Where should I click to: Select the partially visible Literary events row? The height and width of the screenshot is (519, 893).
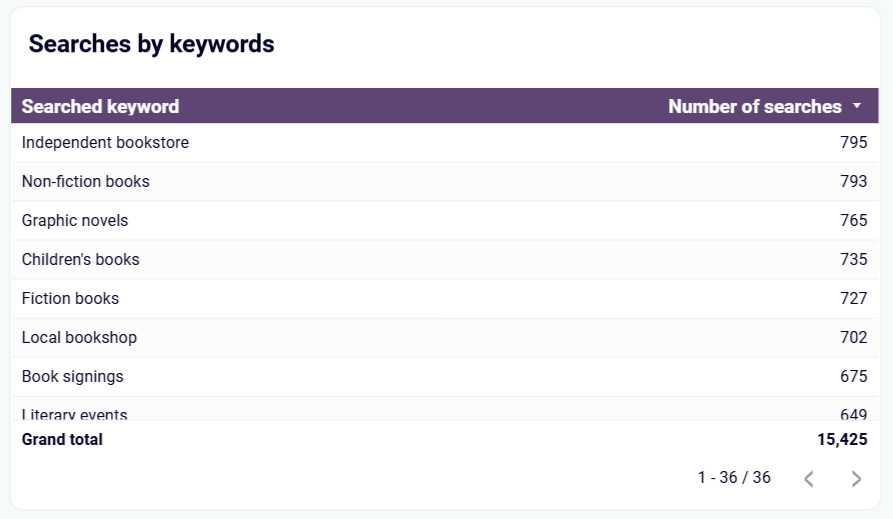(x=445, y=409)
